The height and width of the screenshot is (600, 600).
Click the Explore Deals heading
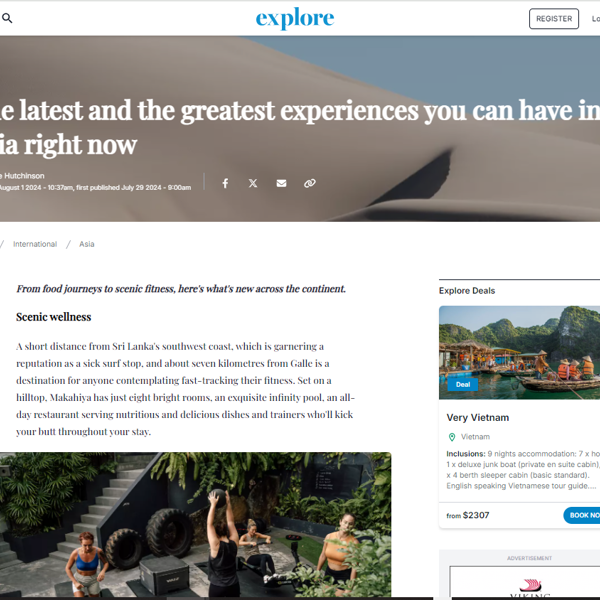467,291
